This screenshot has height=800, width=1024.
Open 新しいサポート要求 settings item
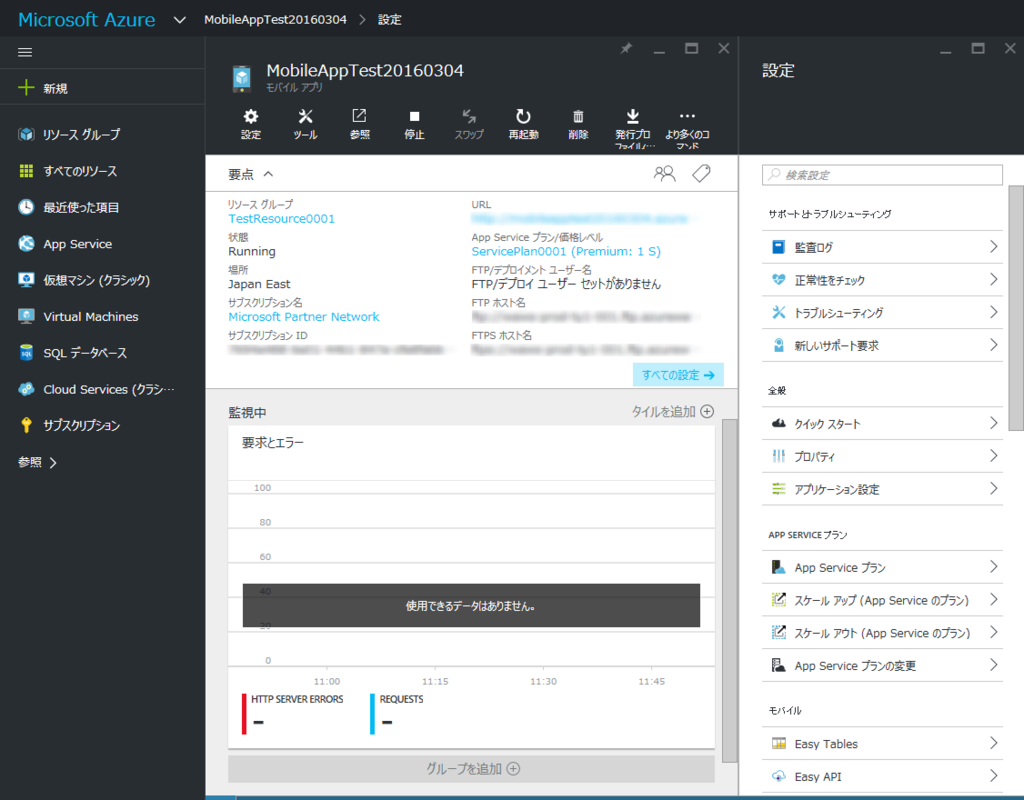[x=882, y=345]
